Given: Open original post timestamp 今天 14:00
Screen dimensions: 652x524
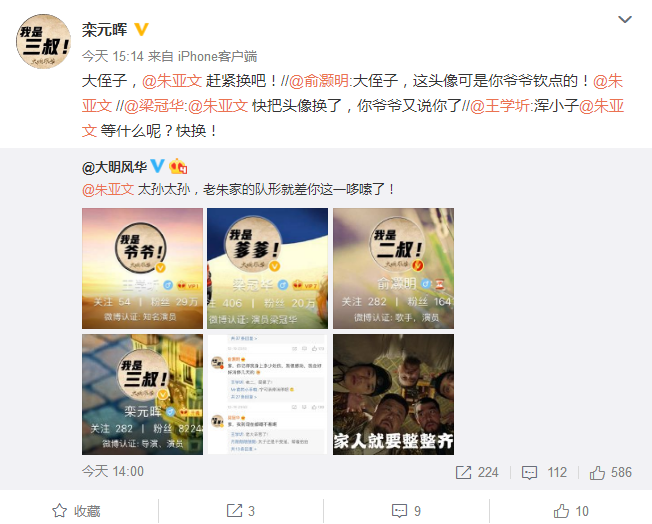Looking at the screenshot, I should (113, 471).
